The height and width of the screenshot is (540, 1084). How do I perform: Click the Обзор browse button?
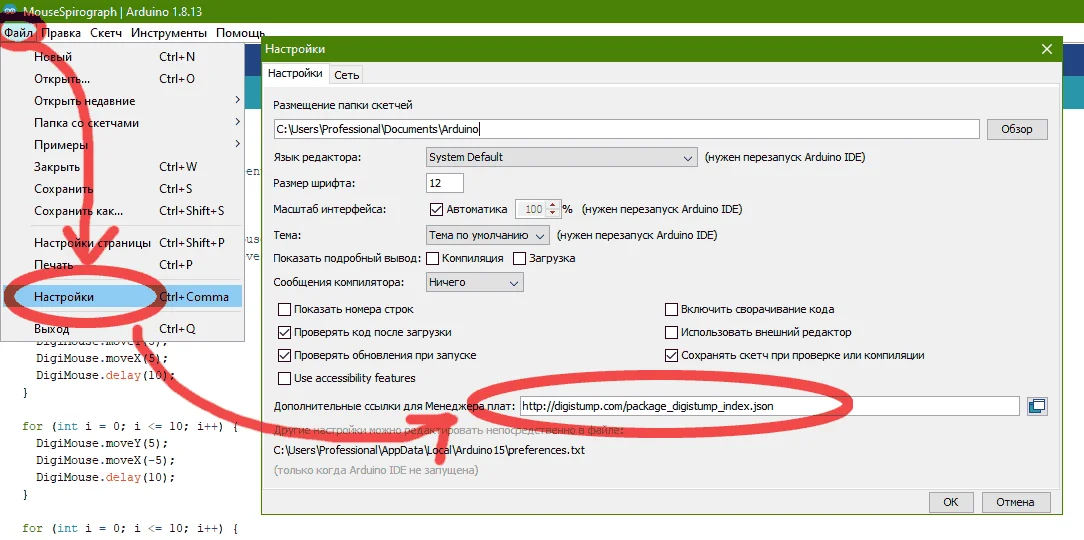[1017, 129]
